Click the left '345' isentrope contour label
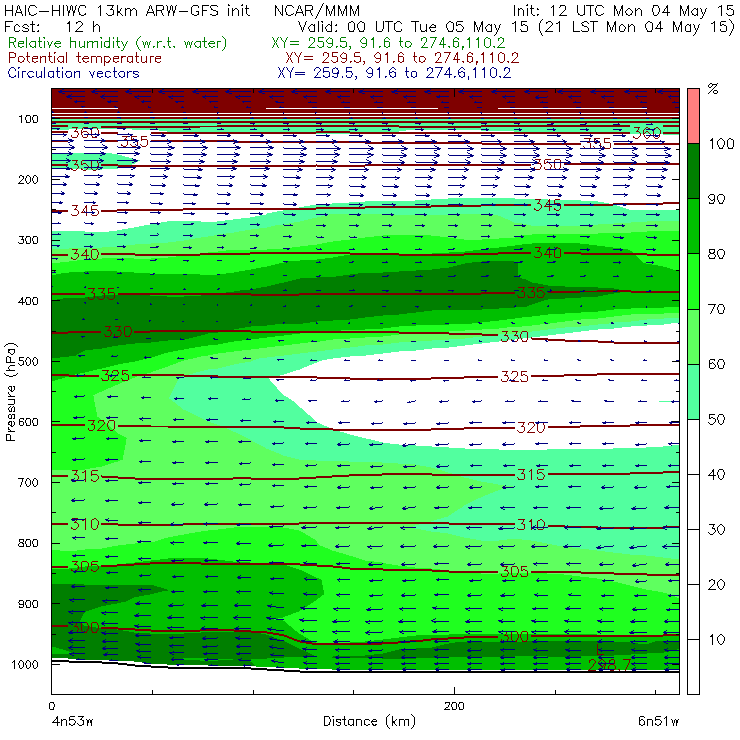 pos(85,210)
